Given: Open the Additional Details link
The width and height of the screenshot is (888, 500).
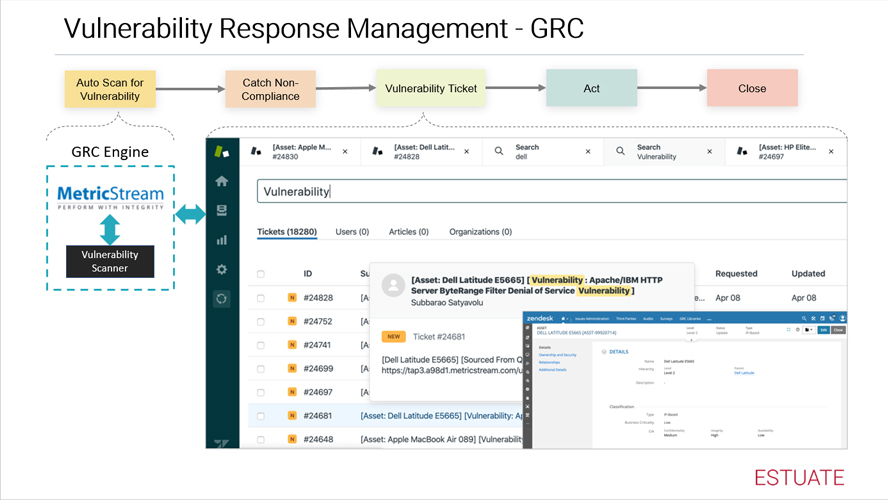Looking at the screenshot, I should 553,370.
